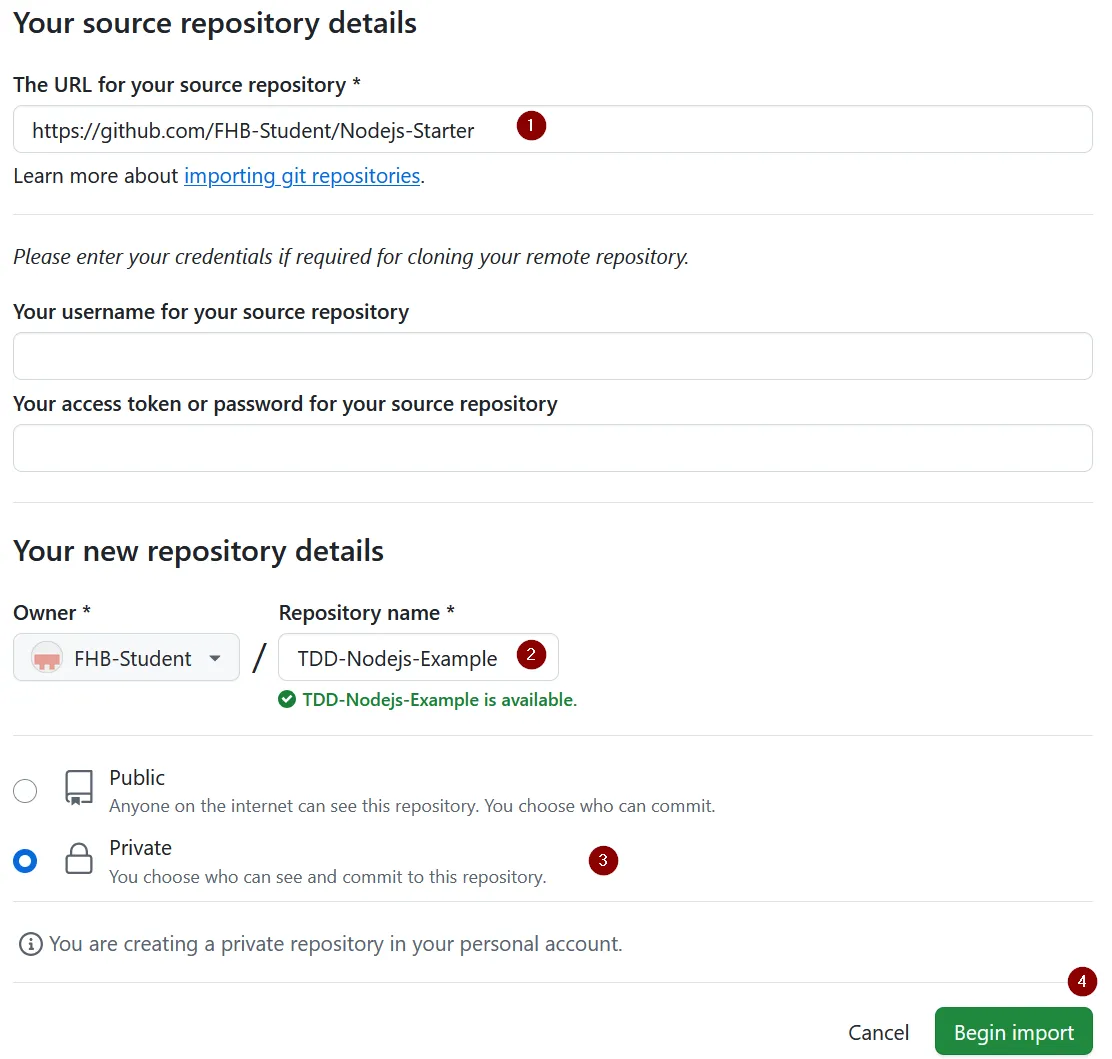
Task: Click the access token or password field
Action: coord(553,447)
